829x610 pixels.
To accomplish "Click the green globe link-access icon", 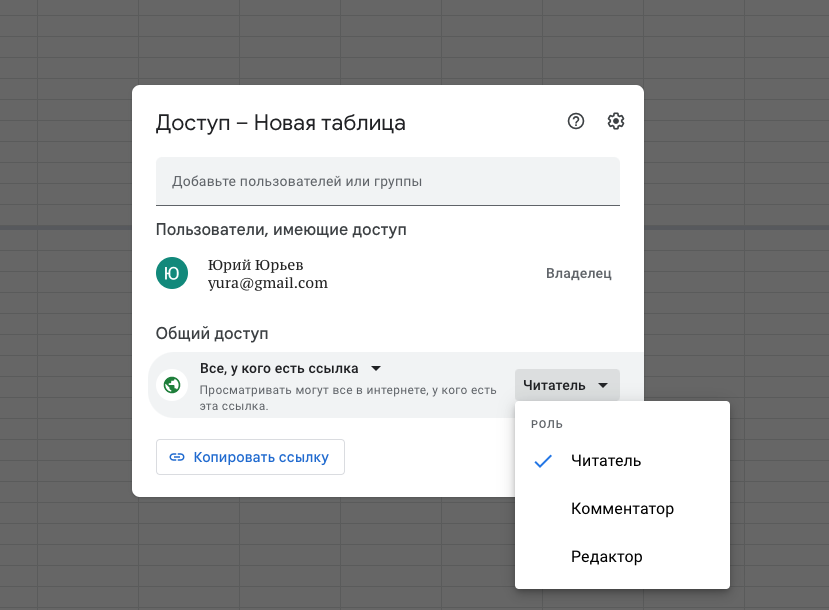I will coord(172,385).
